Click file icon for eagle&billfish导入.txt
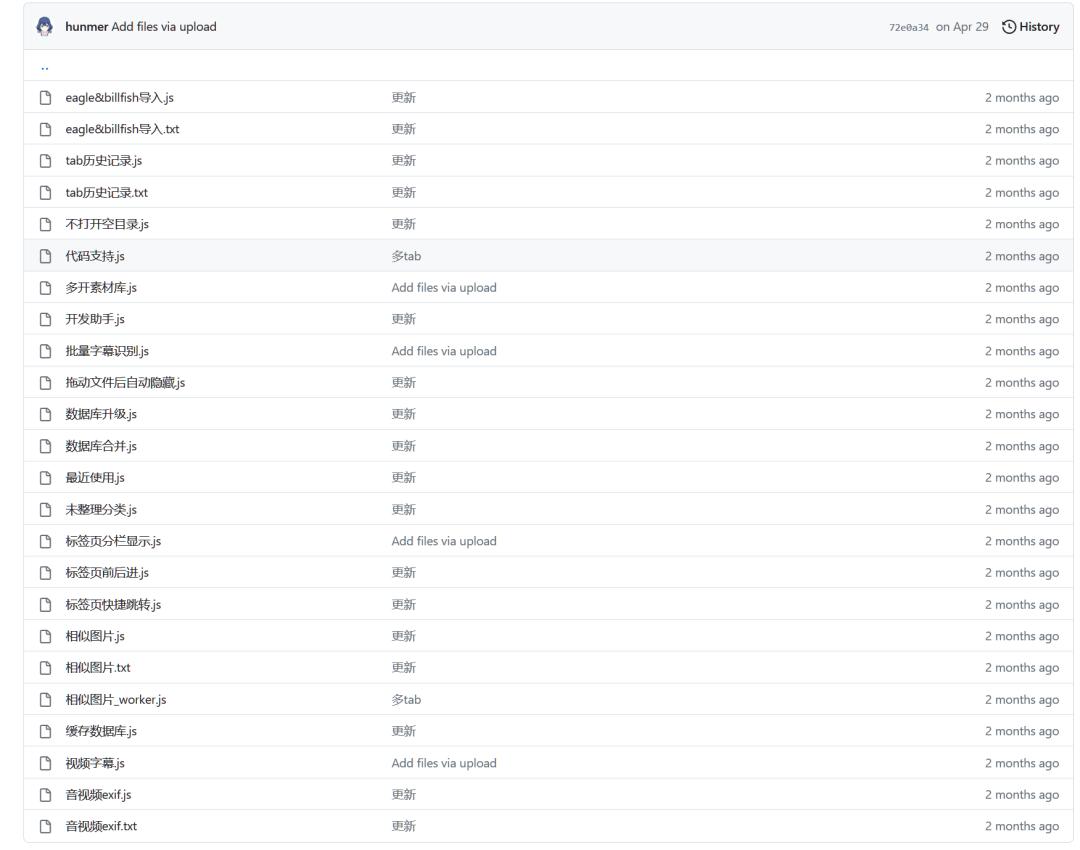The image size is (1080, 850). (45, 129)
